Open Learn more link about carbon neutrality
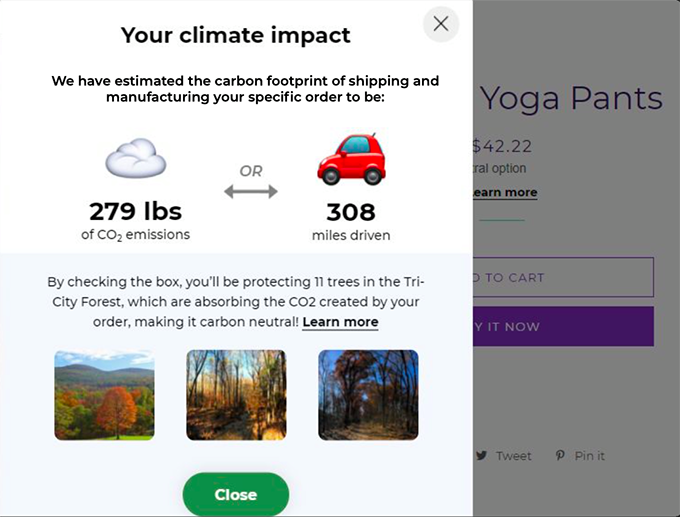680x517 pixels. (x=340, y=322)
